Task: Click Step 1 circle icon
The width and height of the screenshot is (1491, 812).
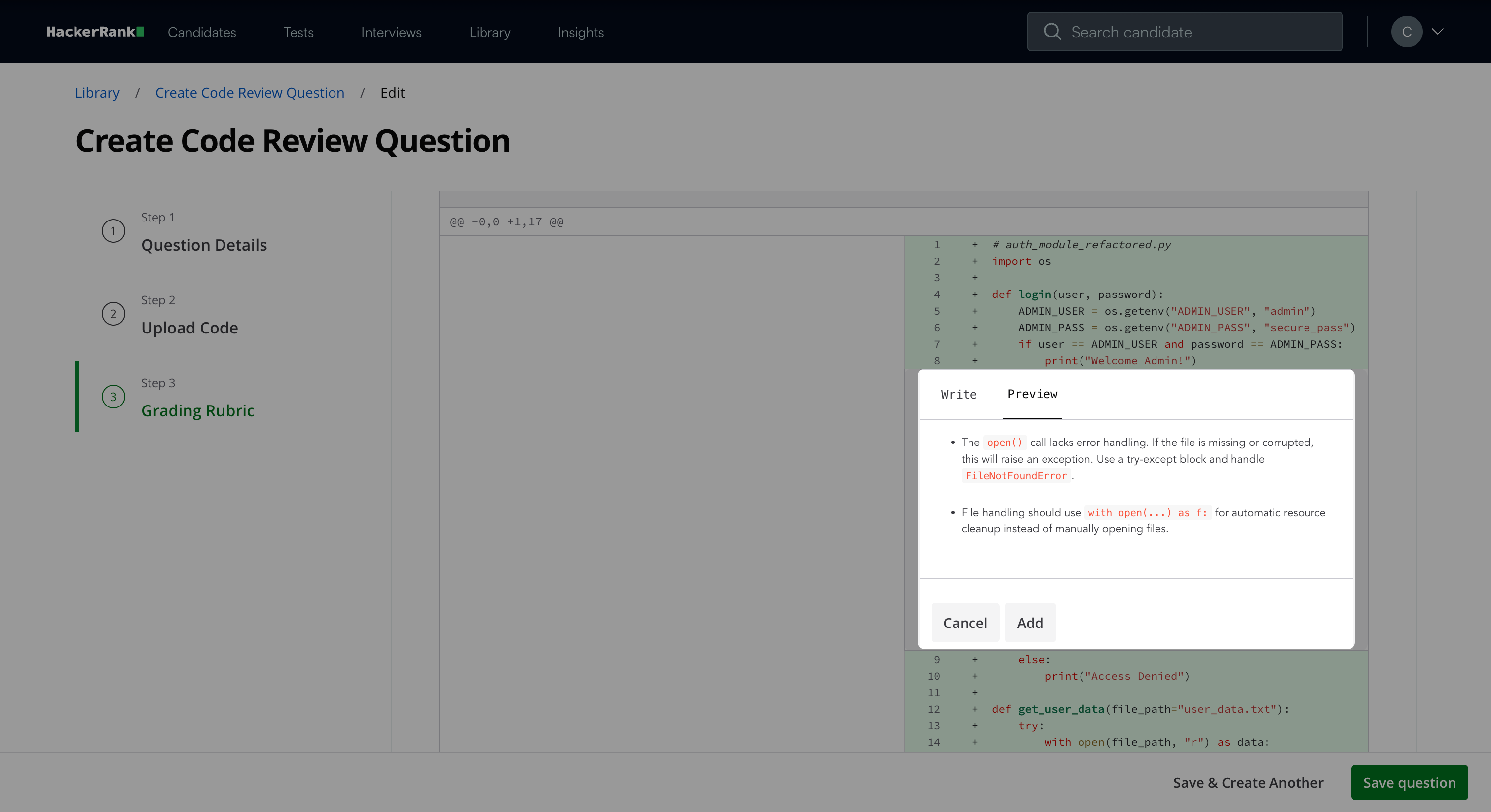Action: [x=113, y=231]
